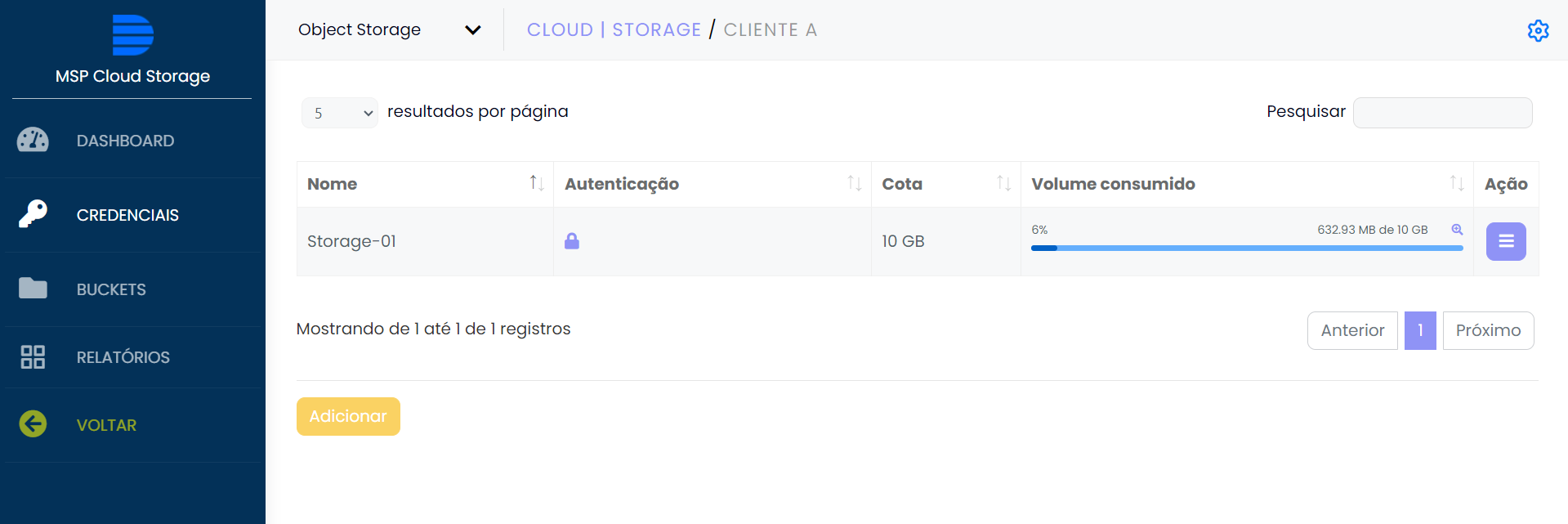Go to the Buckets menu item
Screen dimensions: 1568x524
pyautogui.click(x=111, y=289)
